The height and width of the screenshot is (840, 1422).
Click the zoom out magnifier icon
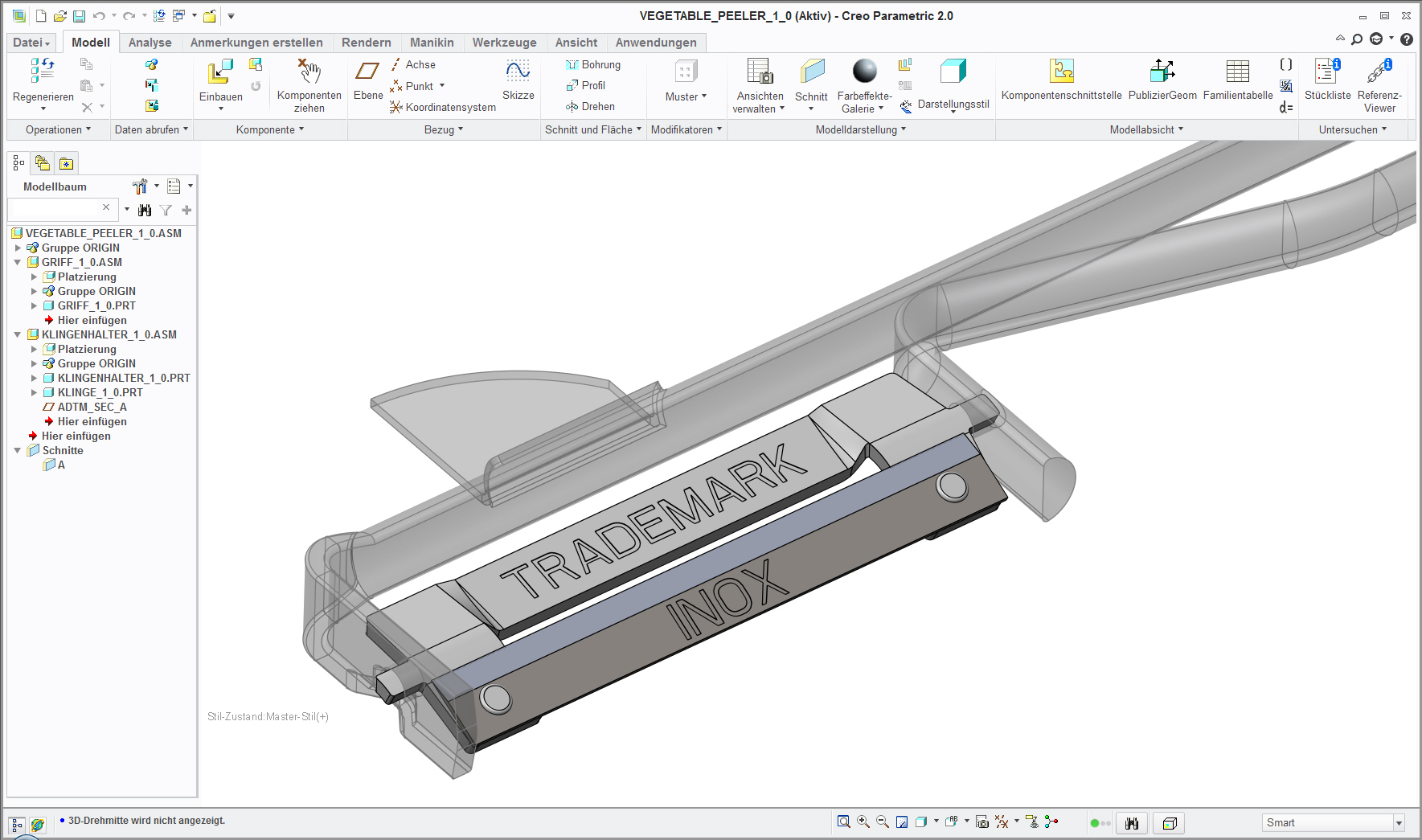click(x=883, y=822)
